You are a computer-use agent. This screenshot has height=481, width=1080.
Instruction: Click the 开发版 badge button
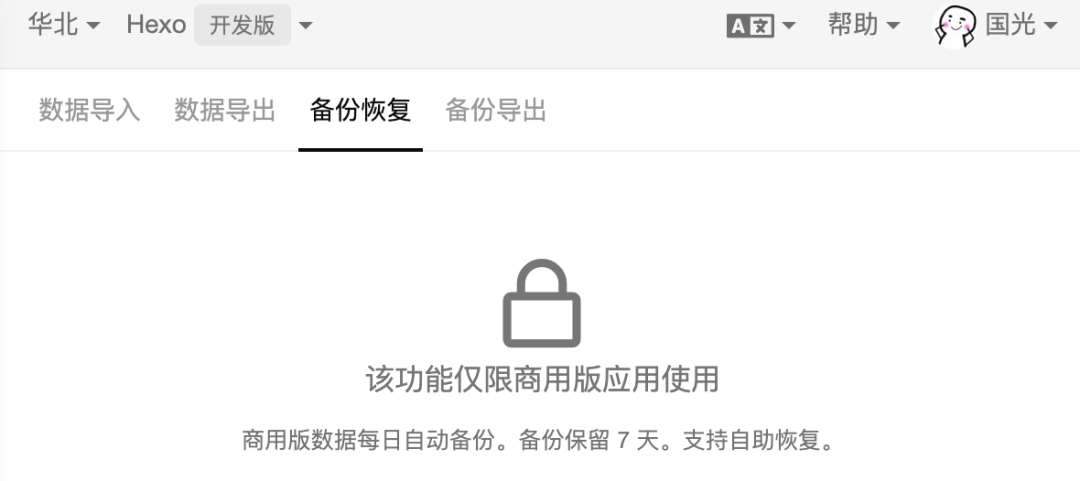[x=242, y=25]
